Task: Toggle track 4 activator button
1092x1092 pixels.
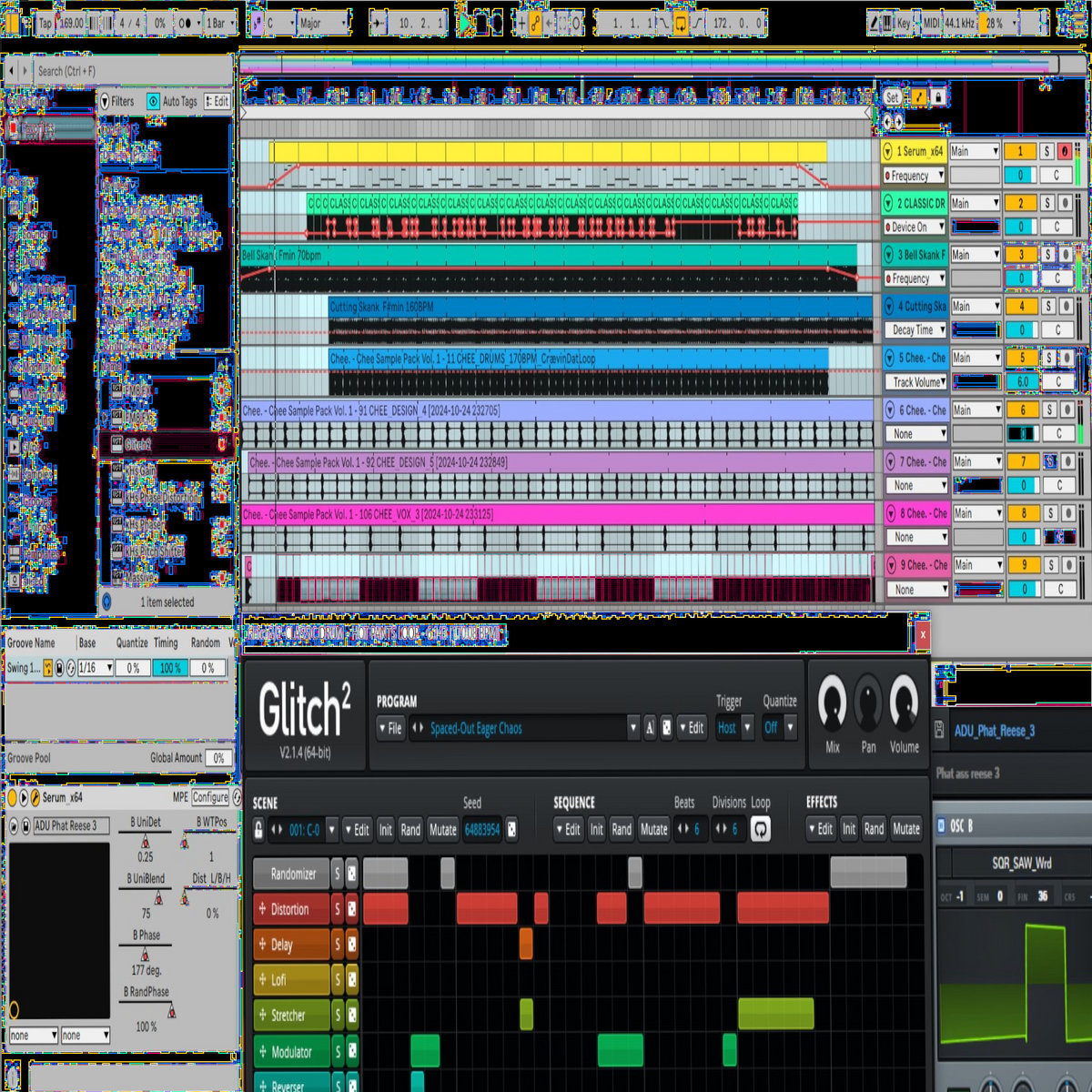Action: coord(1021,307)
